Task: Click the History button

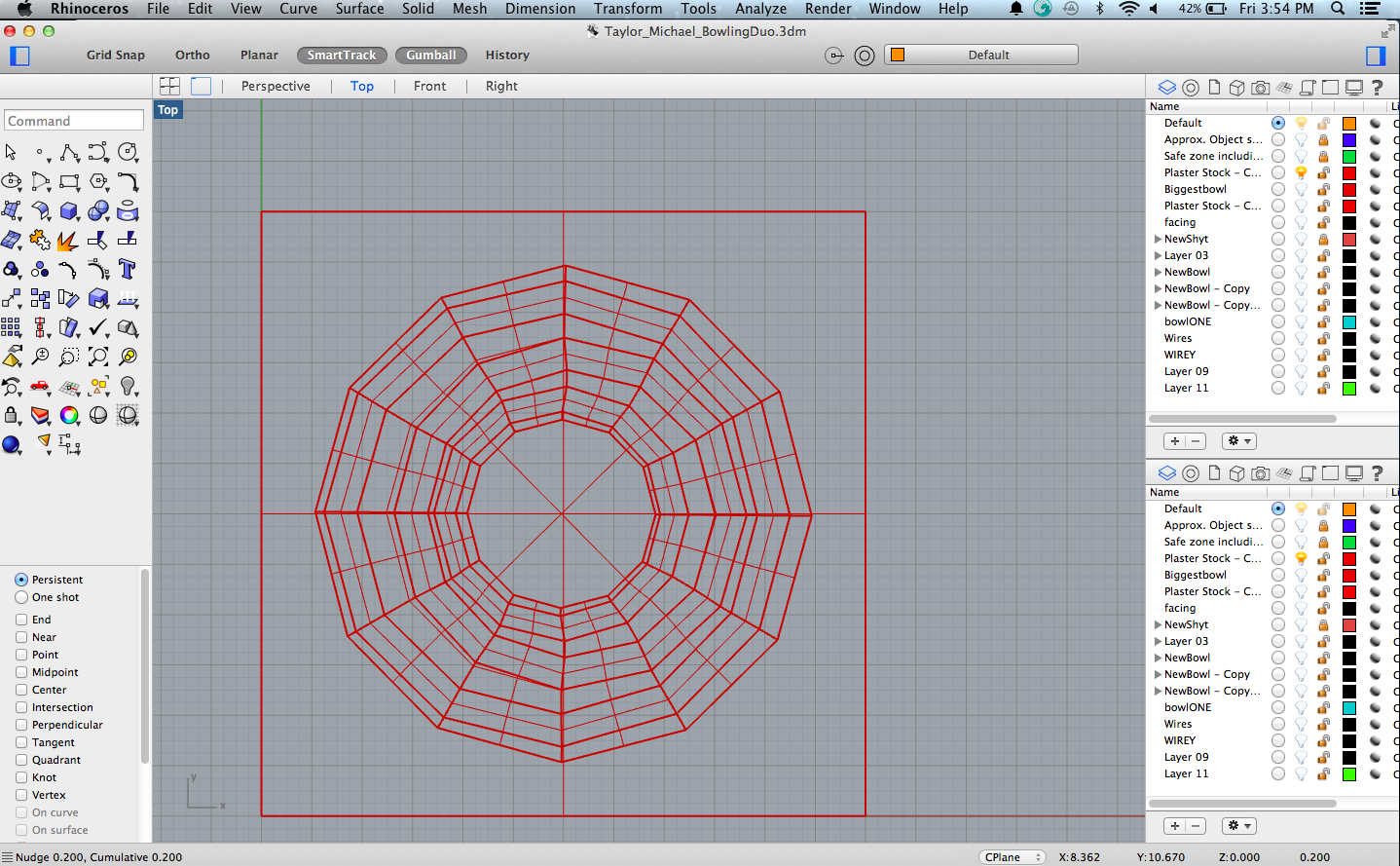Action: [507, 56]
